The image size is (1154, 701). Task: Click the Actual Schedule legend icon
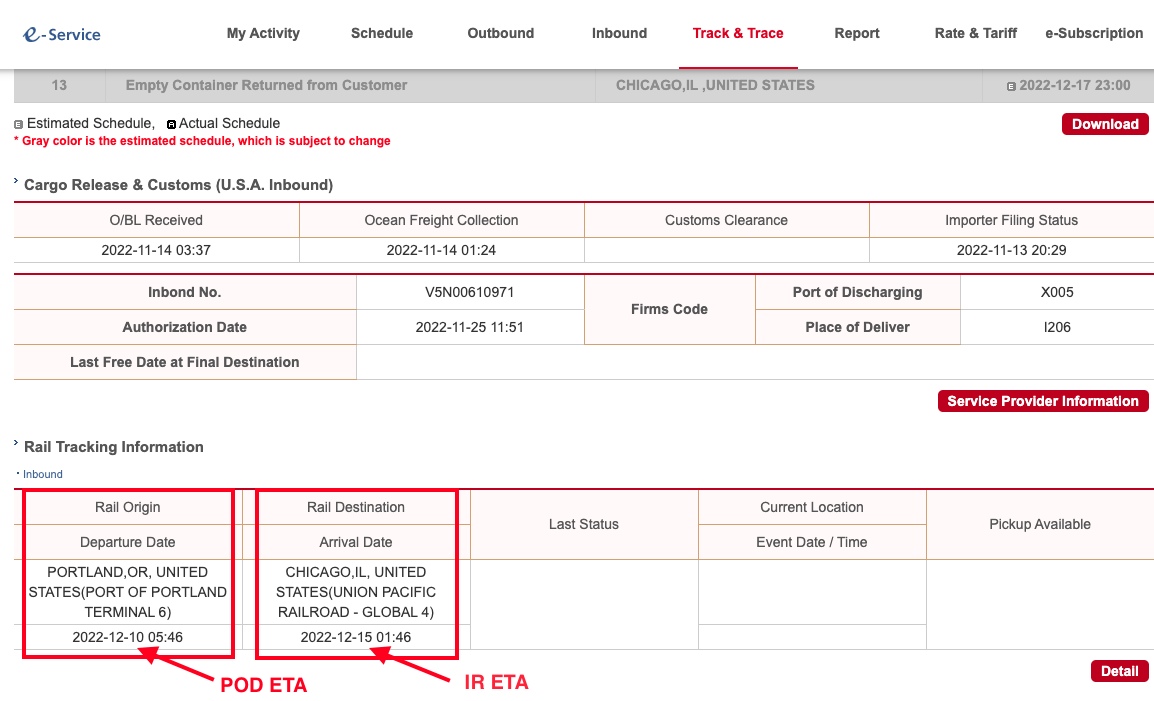[171, 124]
